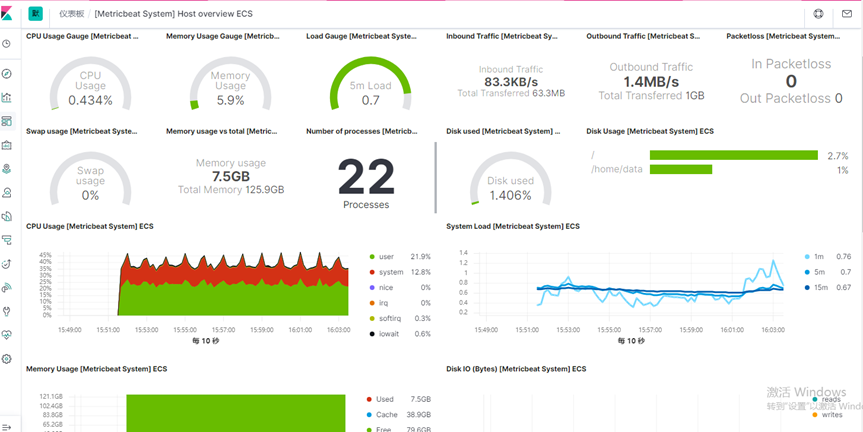Viewport: 863px width, 432px height.
Task: Open Dev Tools wrench icon
Action: pos(7,311)
